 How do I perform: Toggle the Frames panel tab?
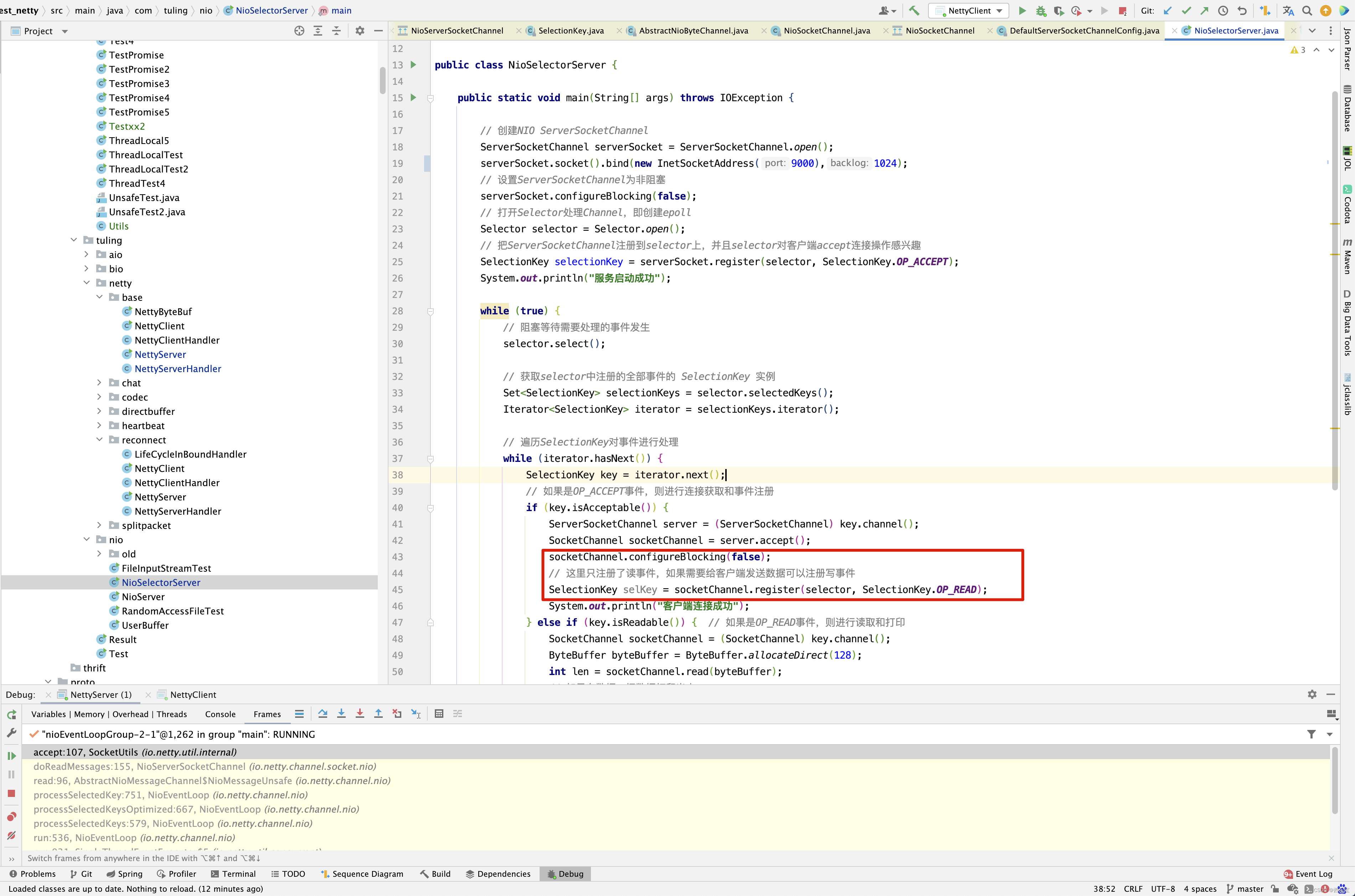click(266, 713)
